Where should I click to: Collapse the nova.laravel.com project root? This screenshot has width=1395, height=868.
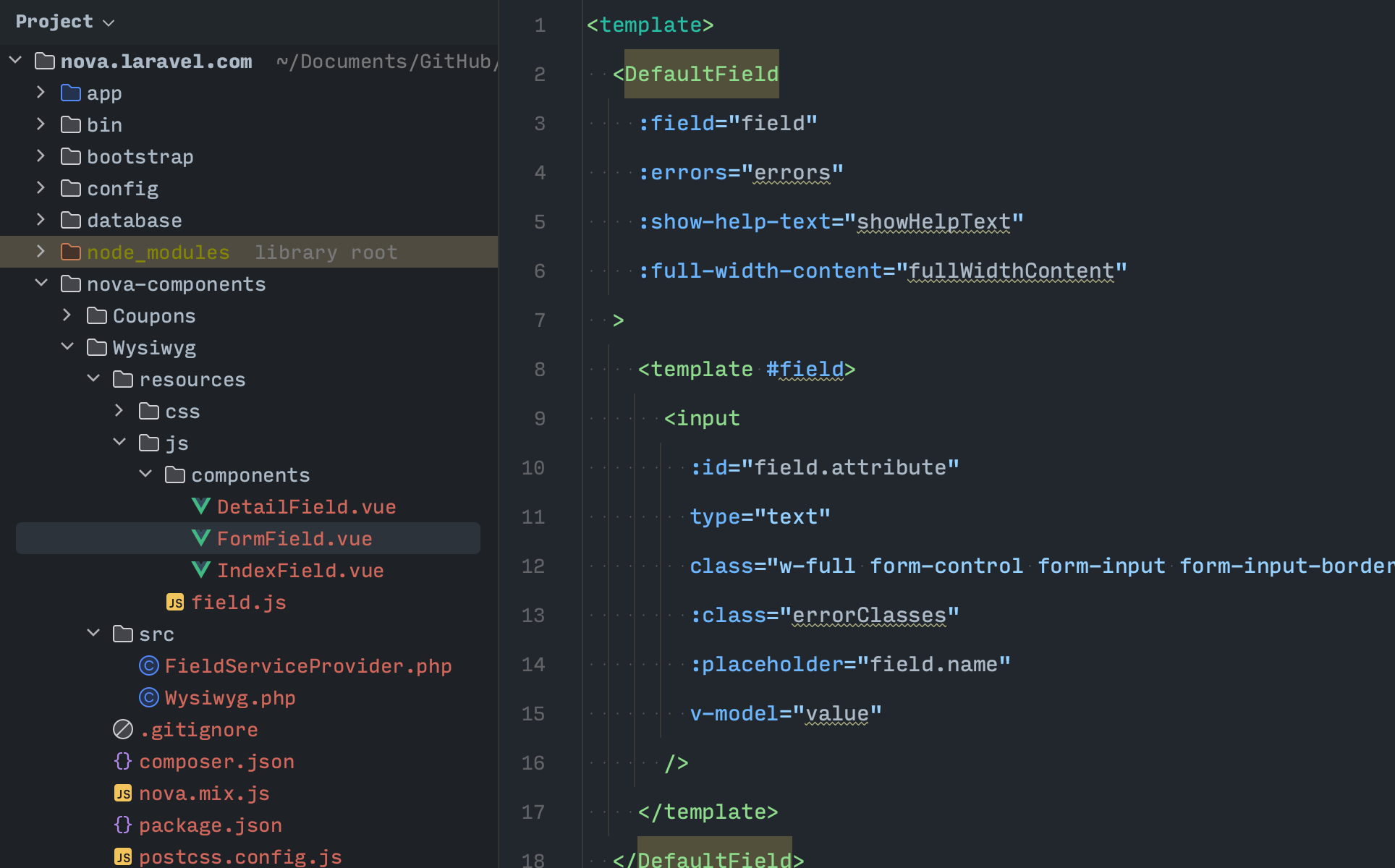[x=14, y=60]
